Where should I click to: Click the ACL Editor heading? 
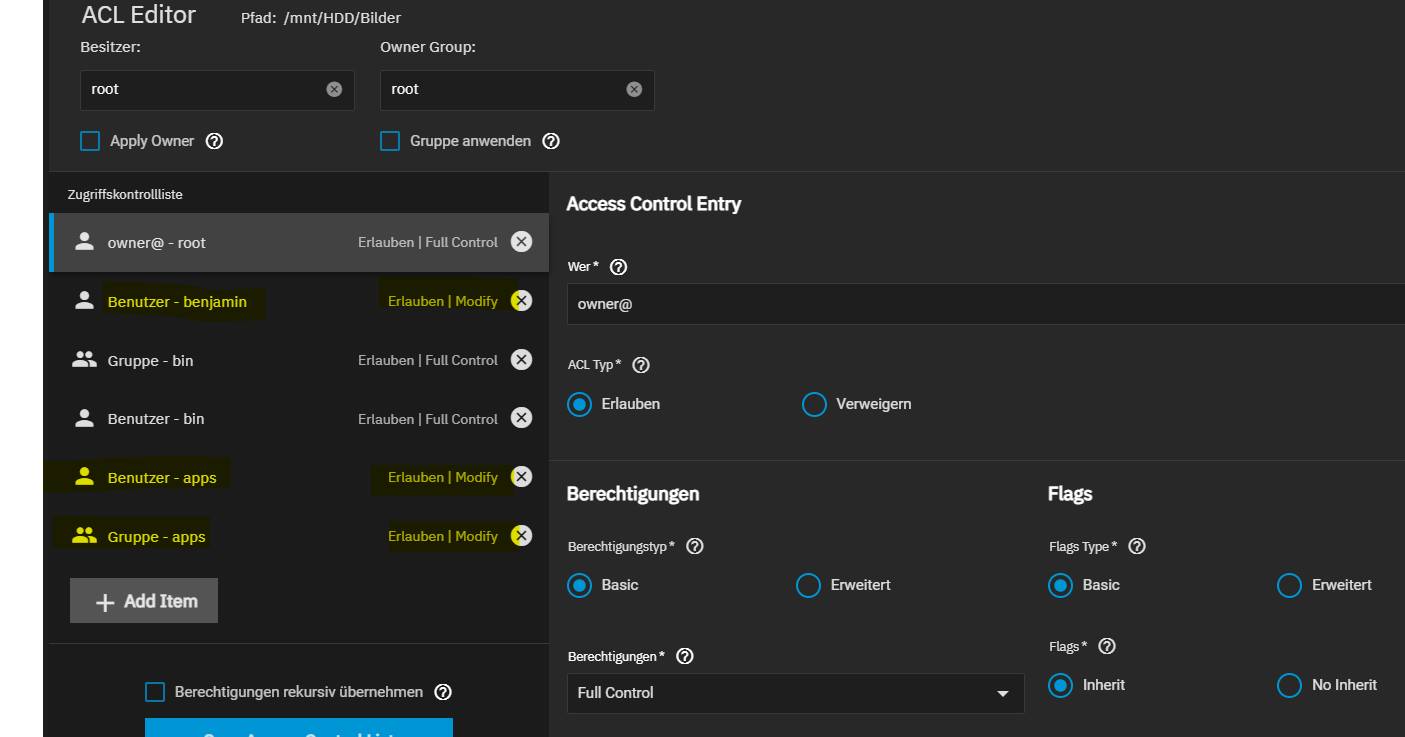pyautogui.click(x=138, y=15)
